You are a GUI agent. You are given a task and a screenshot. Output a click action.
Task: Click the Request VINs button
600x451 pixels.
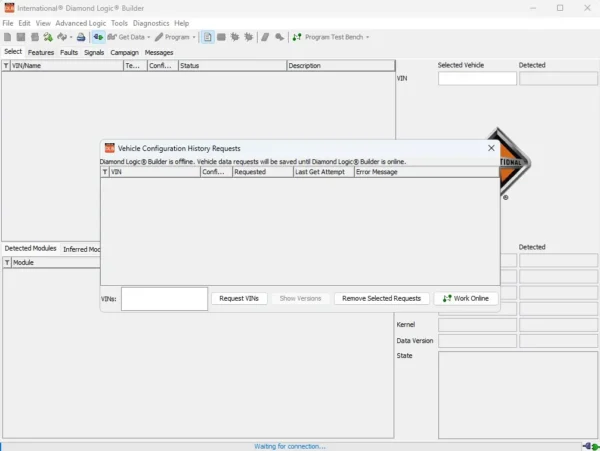[239, 298]
